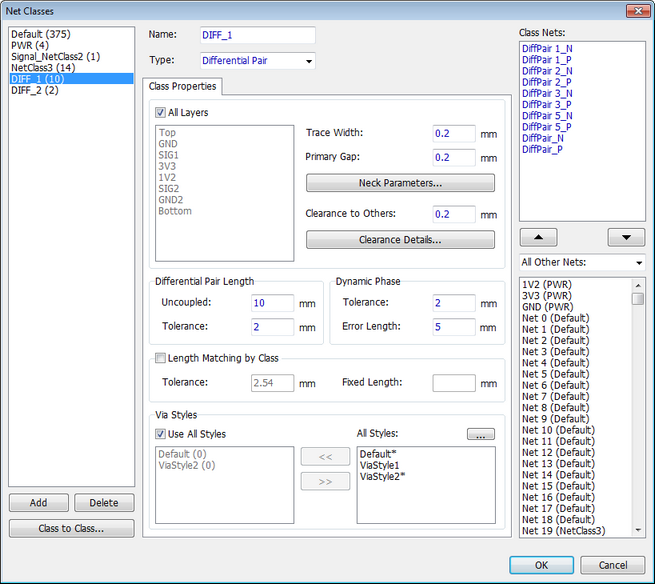Click the Cancel button
This screenshot has width=655, height=584.
(x=613, y=565)
